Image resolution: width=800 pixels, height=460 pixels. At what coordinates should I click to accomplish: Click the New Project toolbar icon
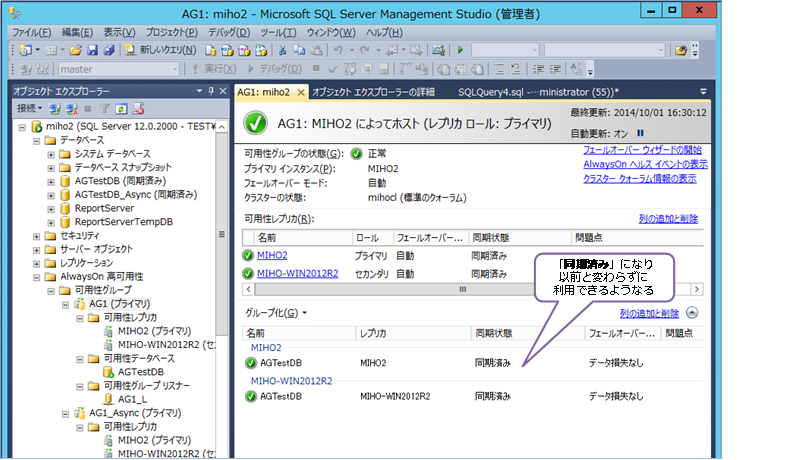[26, 50]
